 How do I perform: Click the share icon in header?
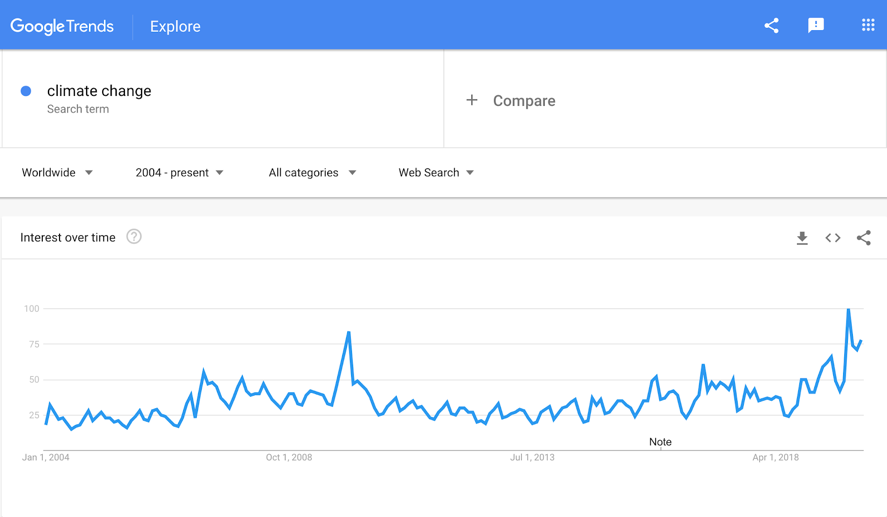[x=771, y=26]
